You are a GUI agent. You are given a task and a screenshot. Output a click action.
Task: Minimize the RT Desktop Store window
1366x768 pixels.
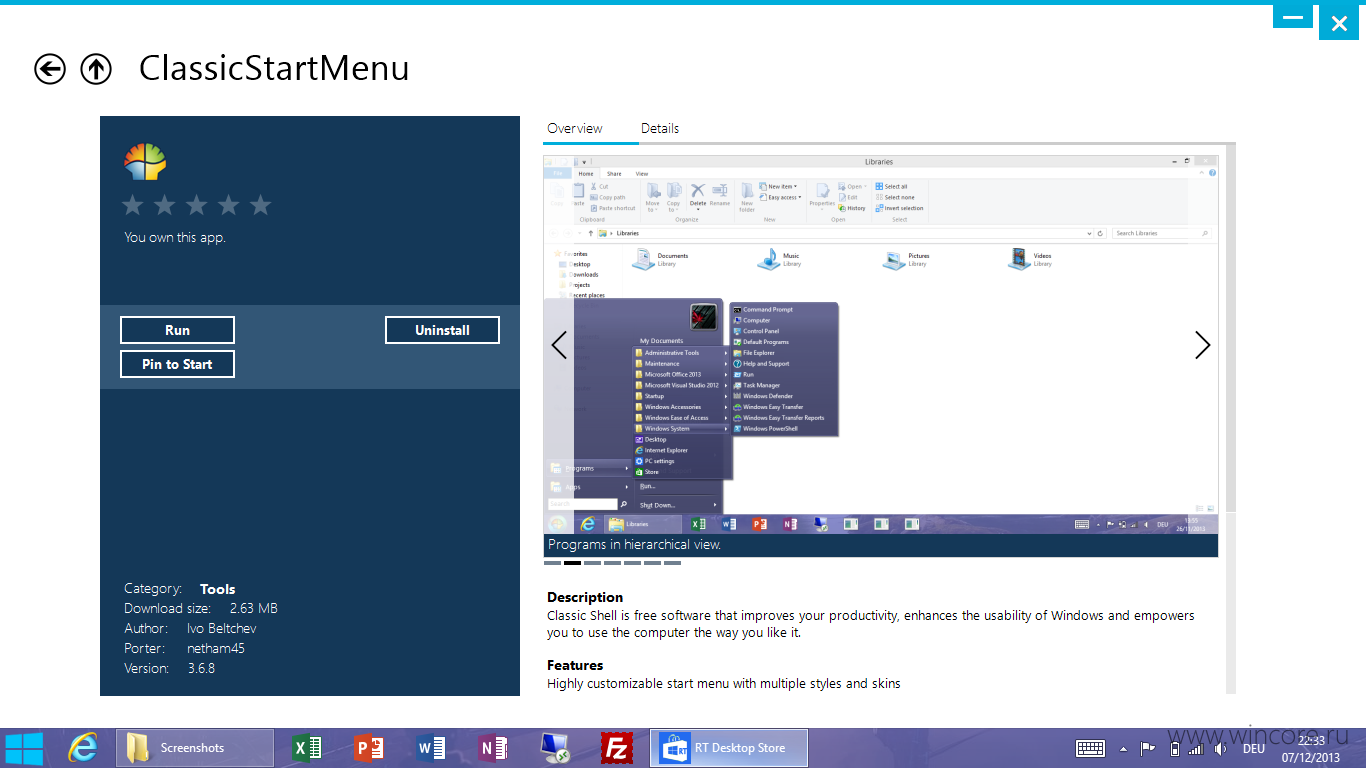coord(1293,17)
